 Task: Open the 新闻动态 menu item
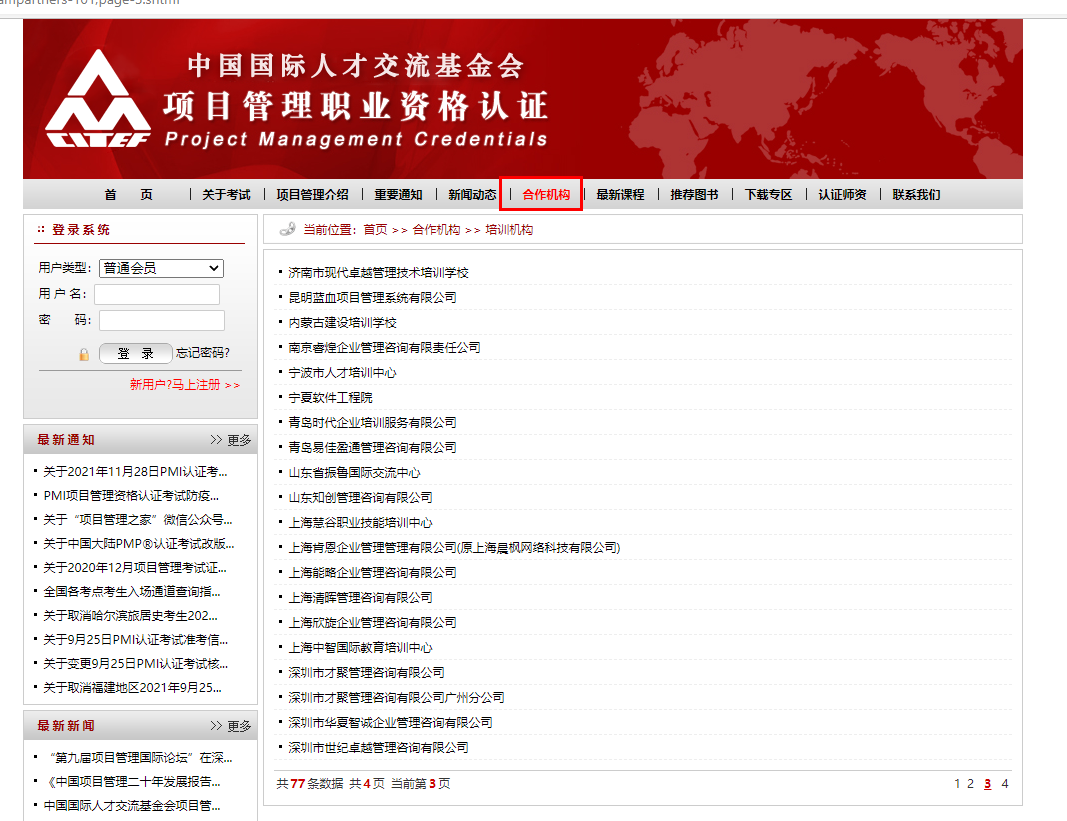pos(472,195)
